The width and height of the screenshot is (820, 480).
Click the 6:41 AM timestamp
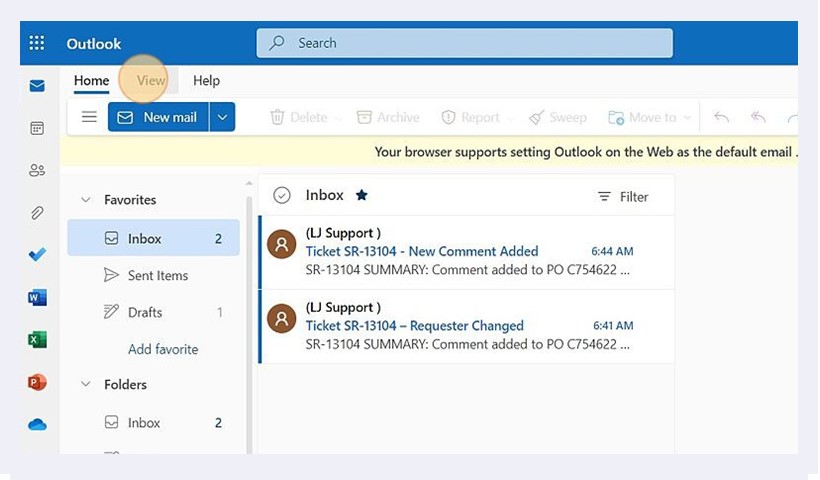(x=613, y=325)
